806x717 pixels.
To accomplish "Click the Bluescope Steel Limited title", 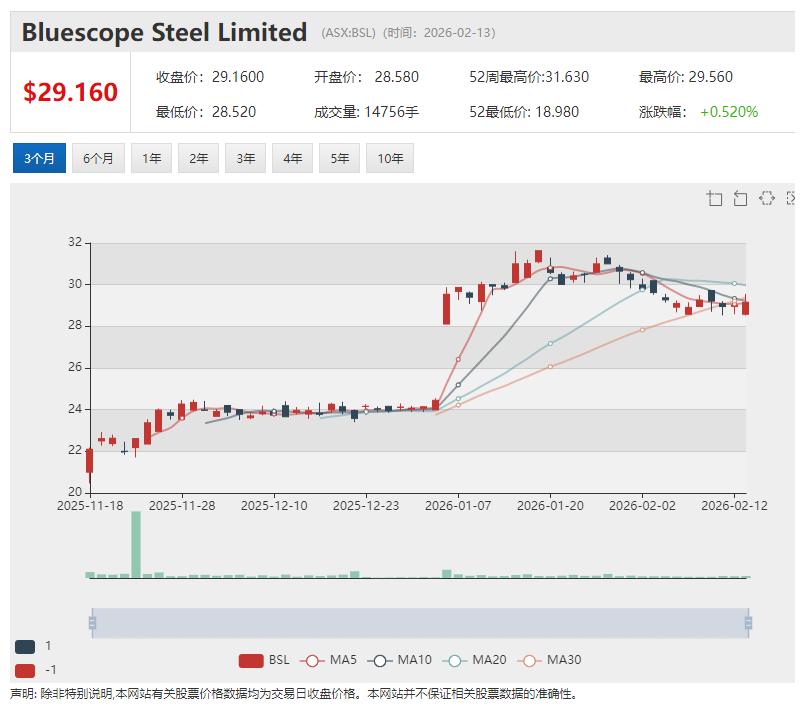I will tap(164, 32).
